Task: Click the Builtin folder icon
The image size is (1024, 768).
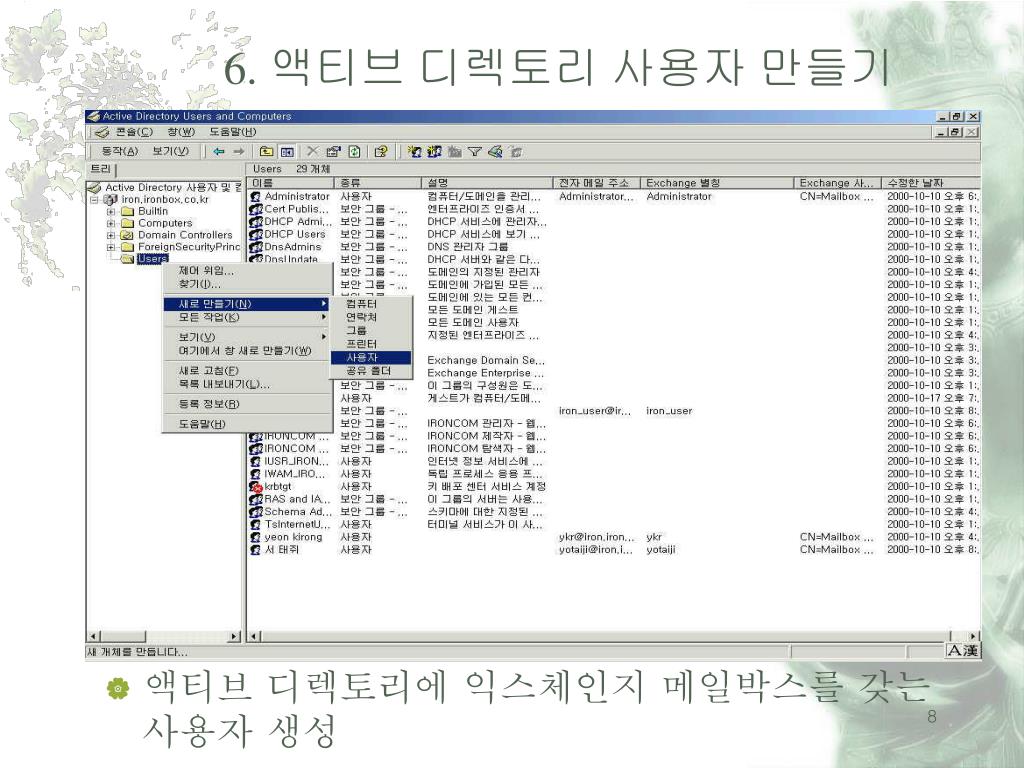Action: (x=128, y=211)
